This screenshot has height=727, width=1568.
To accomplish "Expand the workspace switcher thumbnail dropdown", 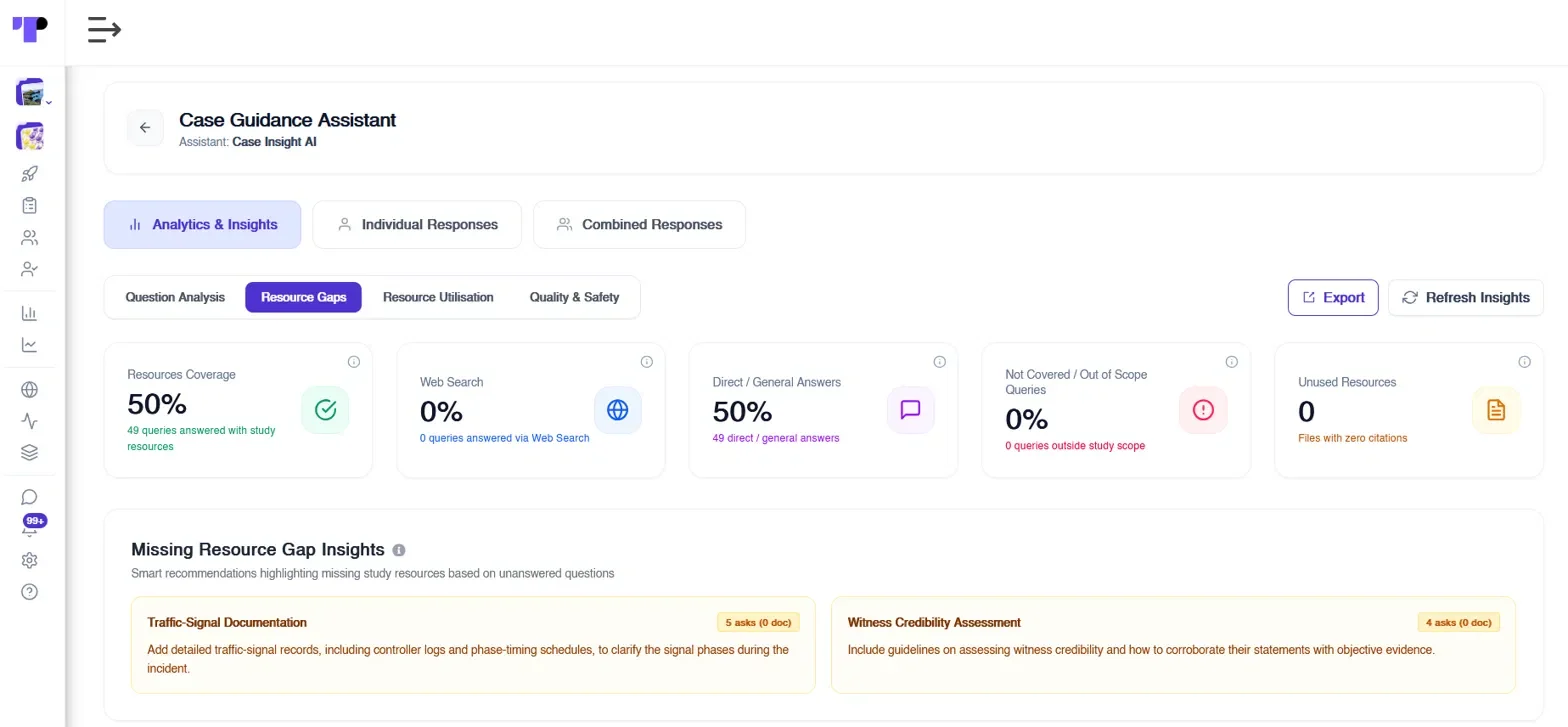I will (x=49, y=103).
